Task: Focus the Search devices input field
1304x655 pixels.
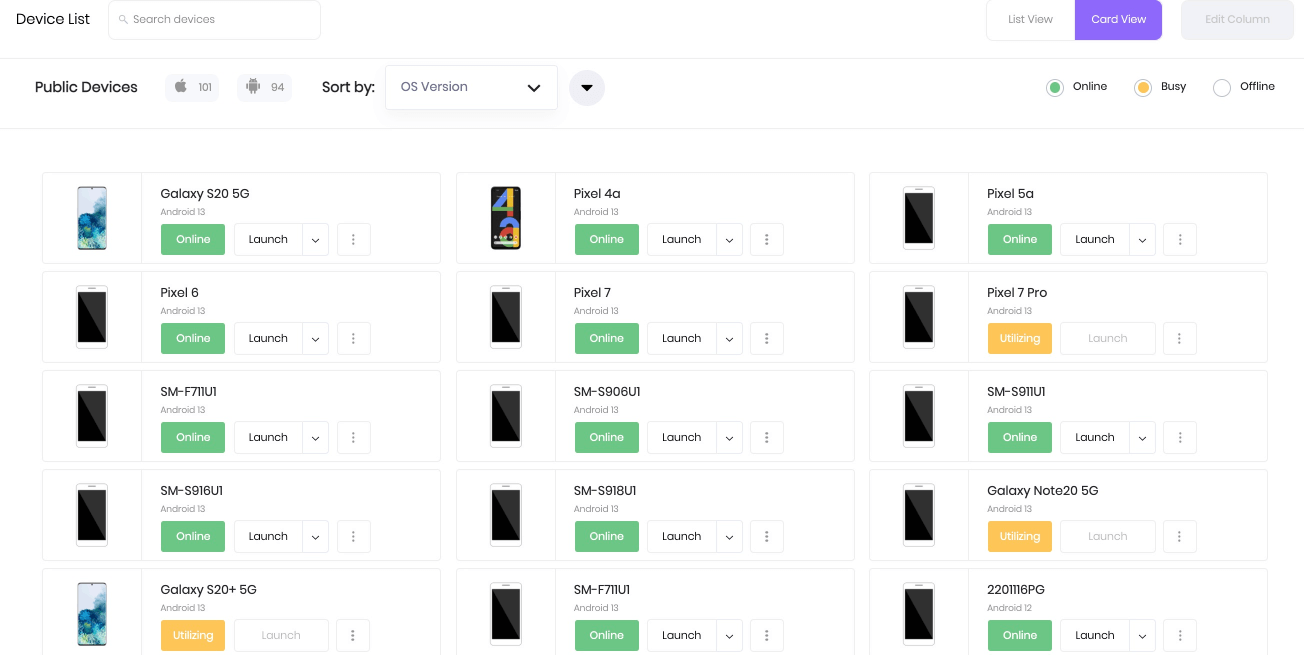Action: pos(214,20)
